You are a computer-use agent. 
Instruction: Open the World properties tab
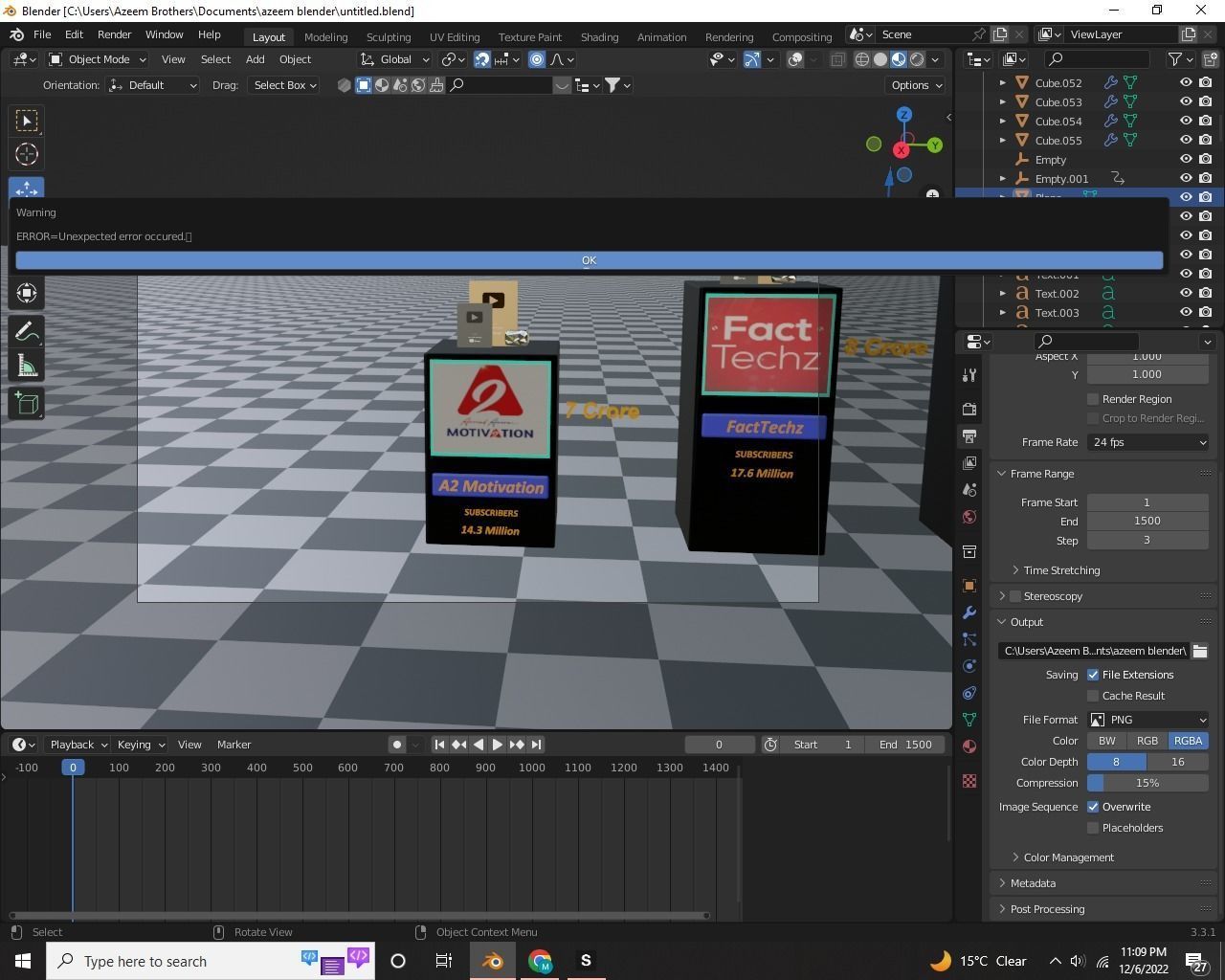(x=969, y=517)
